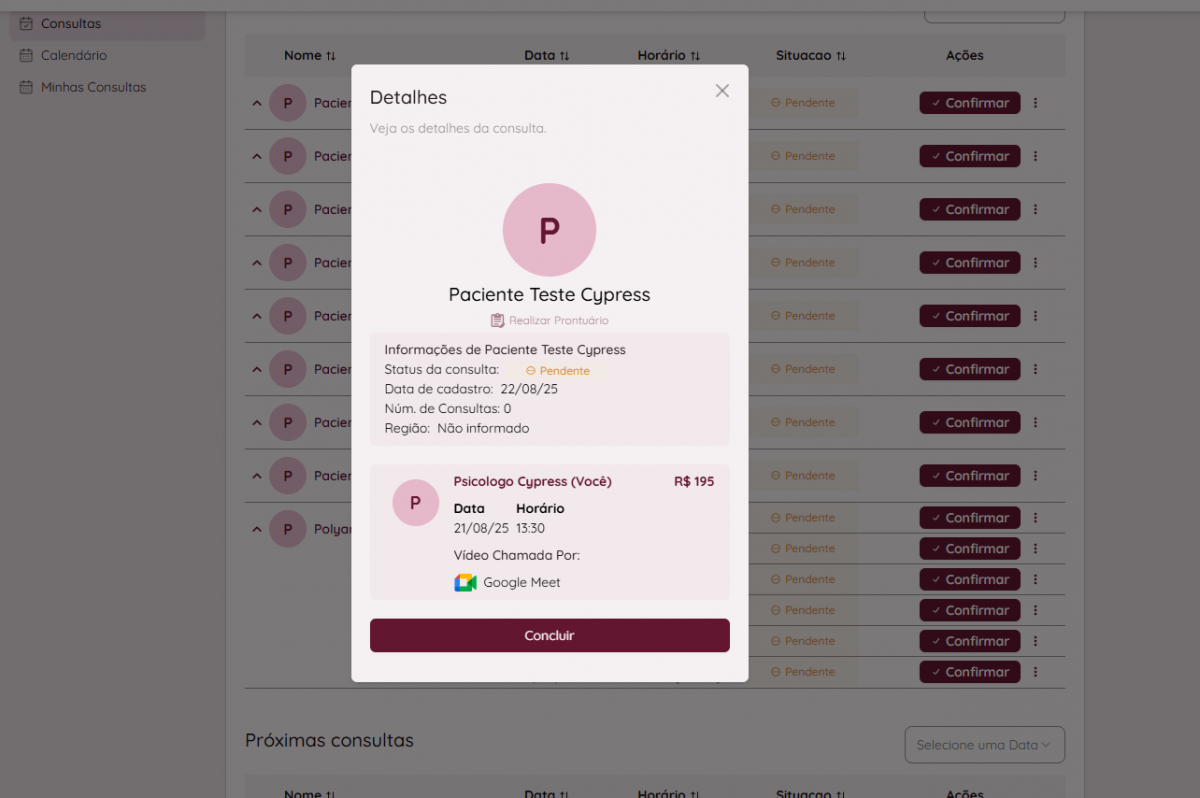Close the Detalhes dialog with X

[x=722, y=91]
